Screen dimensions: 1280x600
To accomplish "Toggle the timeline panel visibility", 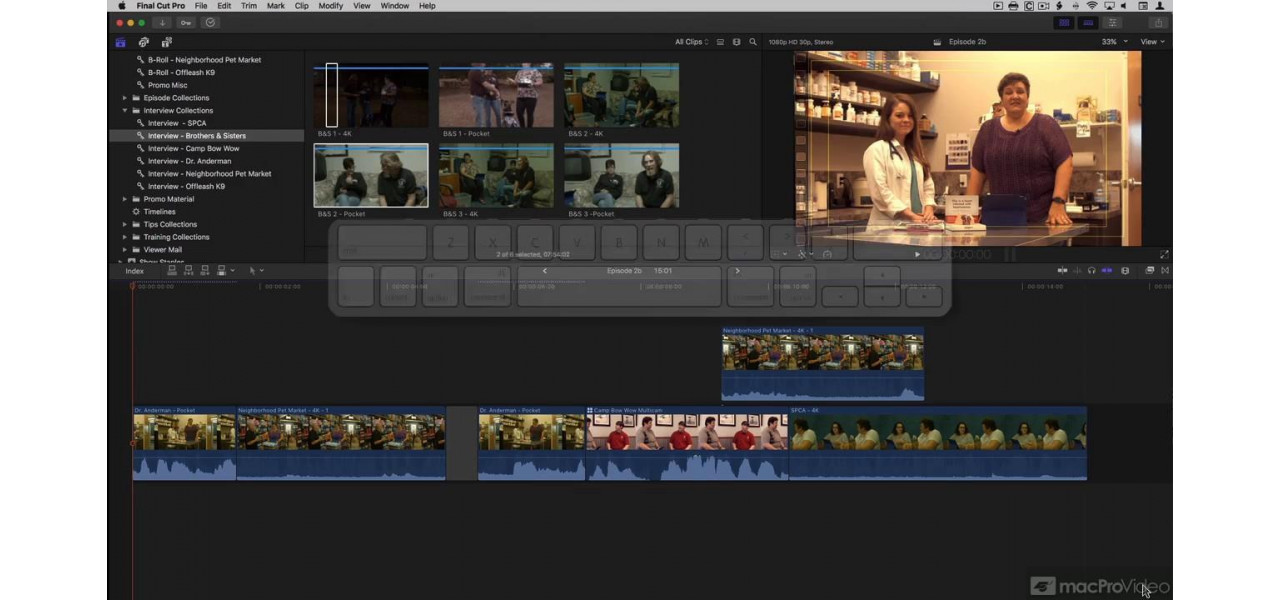I will [1088, 23].
